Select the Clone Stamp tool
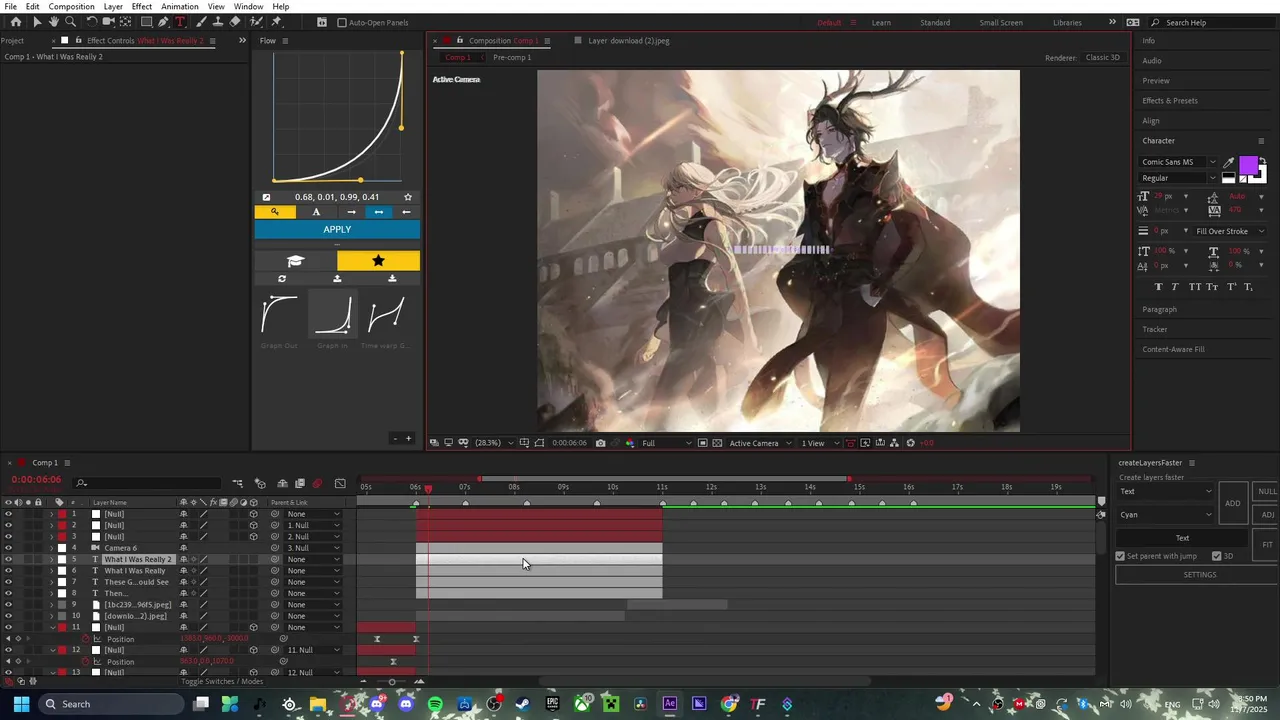 (x=218, y=22)
